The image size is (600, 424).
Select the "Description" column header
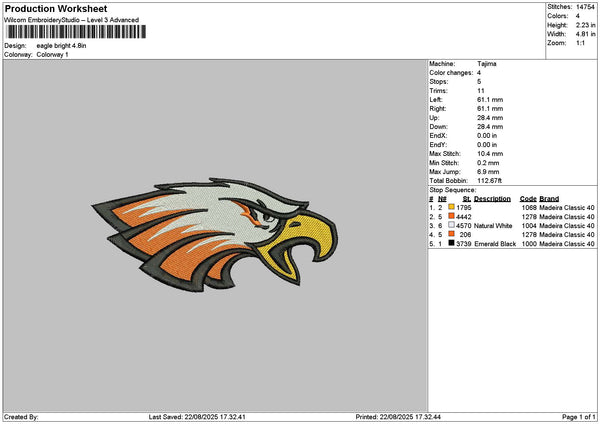coord(492,199)
